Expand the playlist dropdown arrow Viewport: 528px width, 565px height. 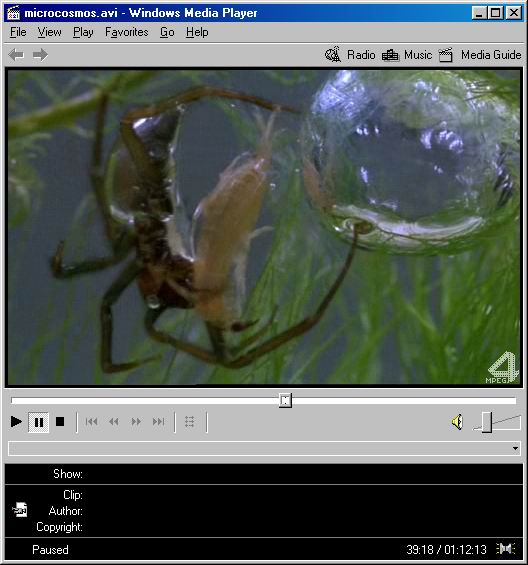click(x=515, y=449)
